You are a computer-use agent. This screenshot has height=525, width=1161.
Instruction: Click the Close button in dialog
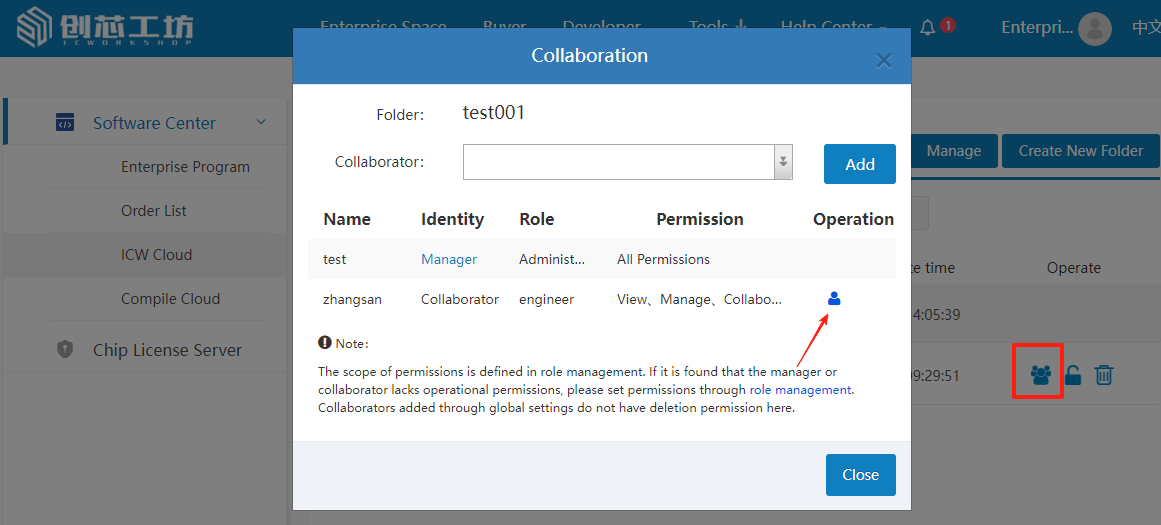[x=860, y=475]
